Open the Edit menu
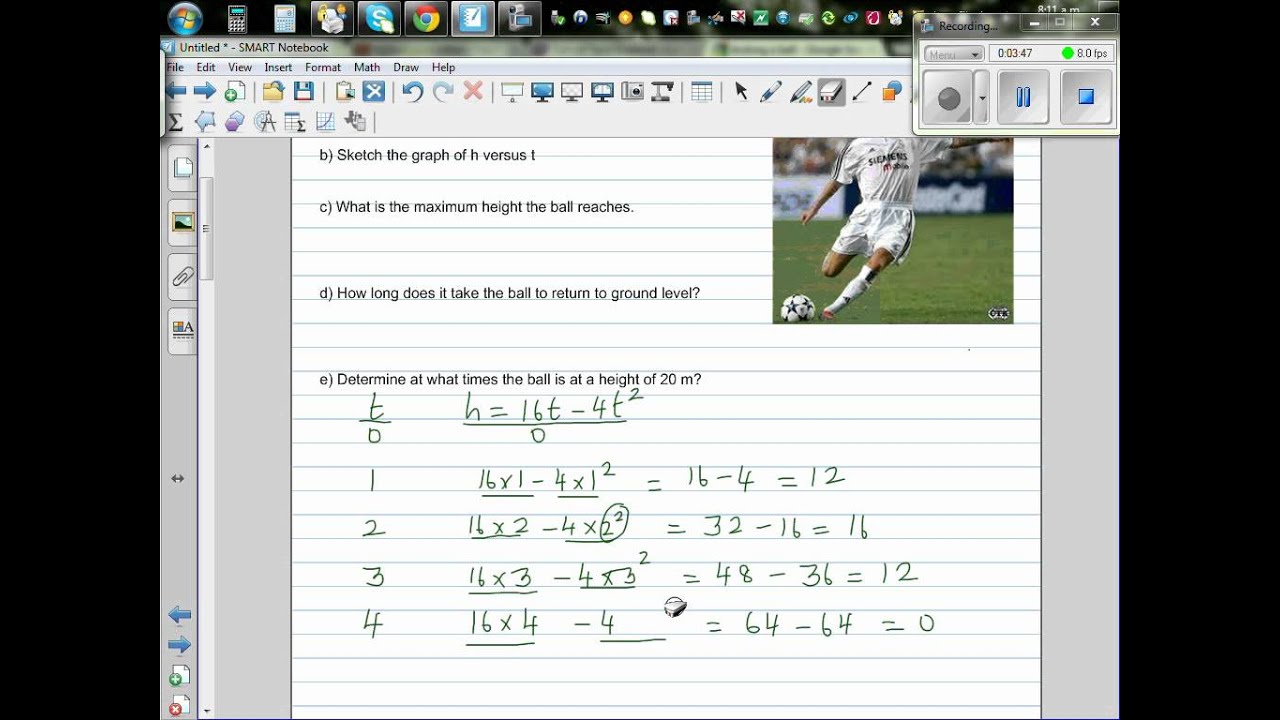Viewport: 1280px width, 720px height. tap(205, 67)
